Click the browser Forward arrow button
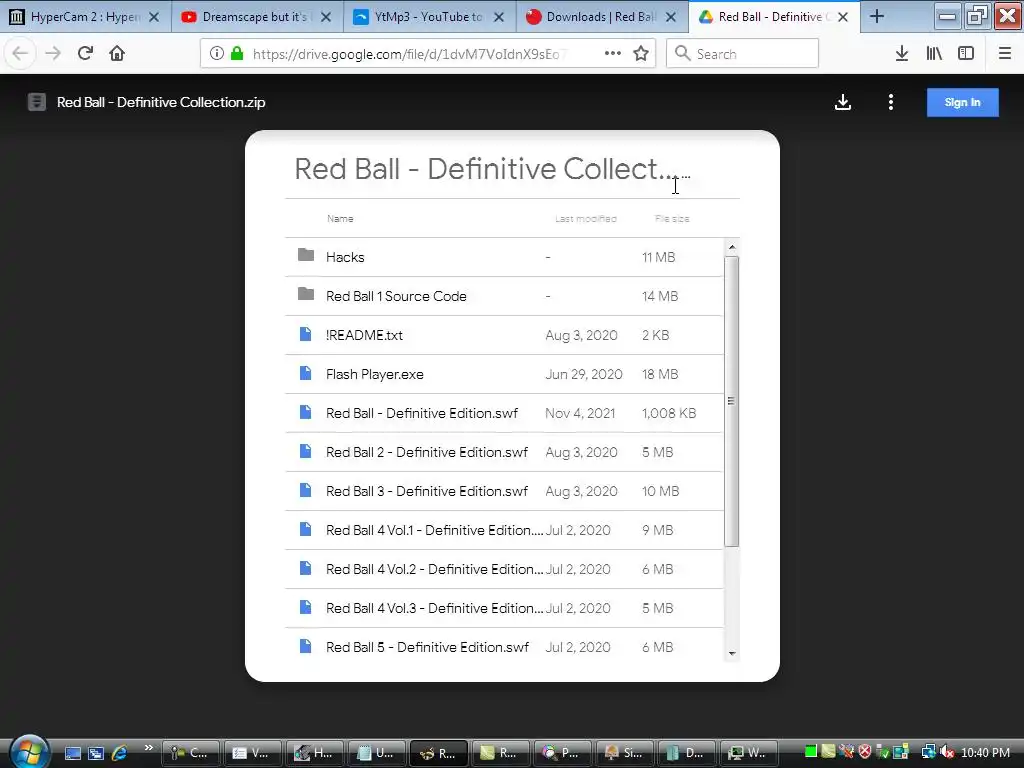The height and width of the screenshot is (768, 1024). (53, 54)
